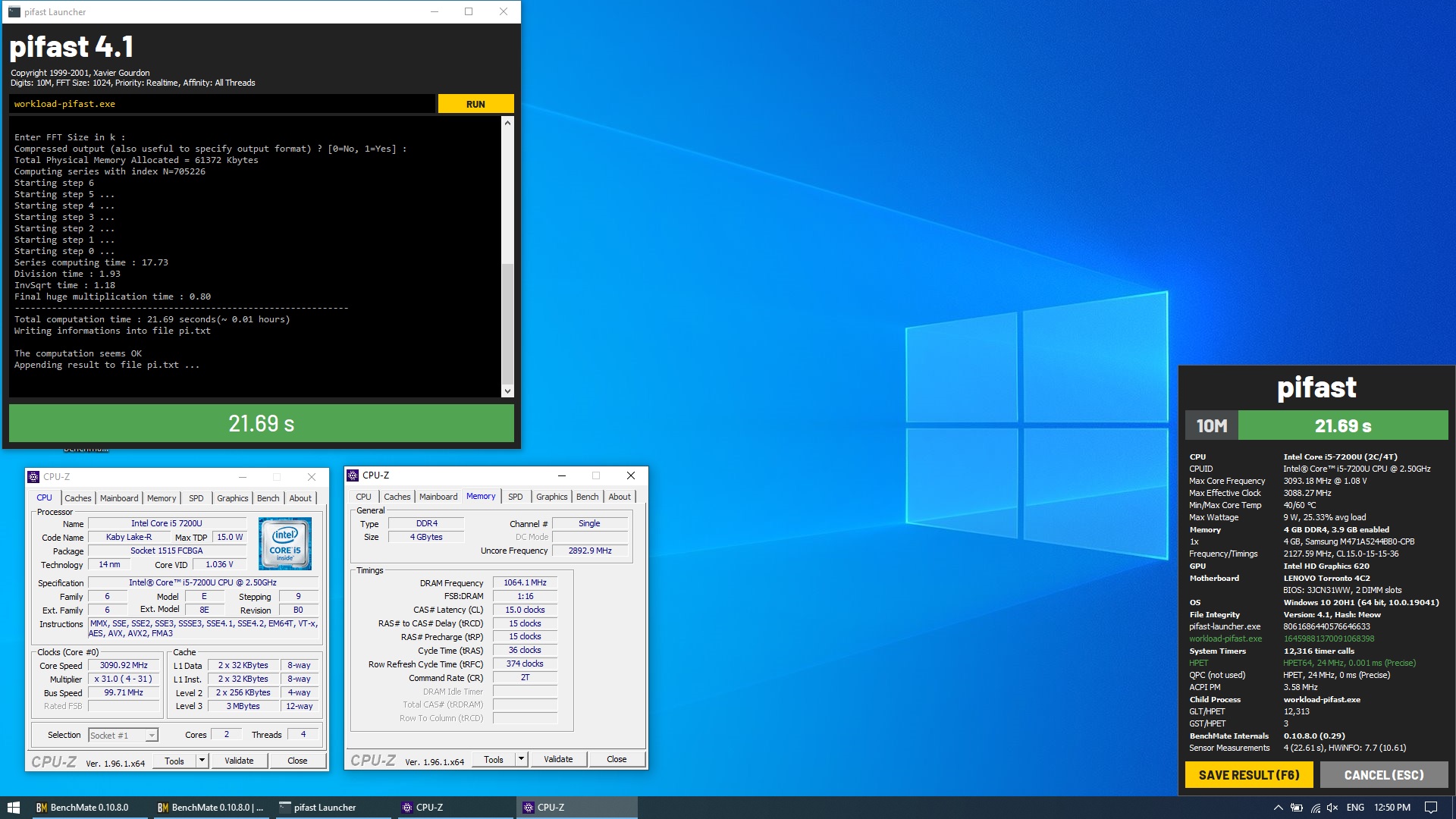Viewport: 1456px width, 819px height.
Task: Open Graphics tab in left CPU-Z window
Action: (x=232, y=498)
